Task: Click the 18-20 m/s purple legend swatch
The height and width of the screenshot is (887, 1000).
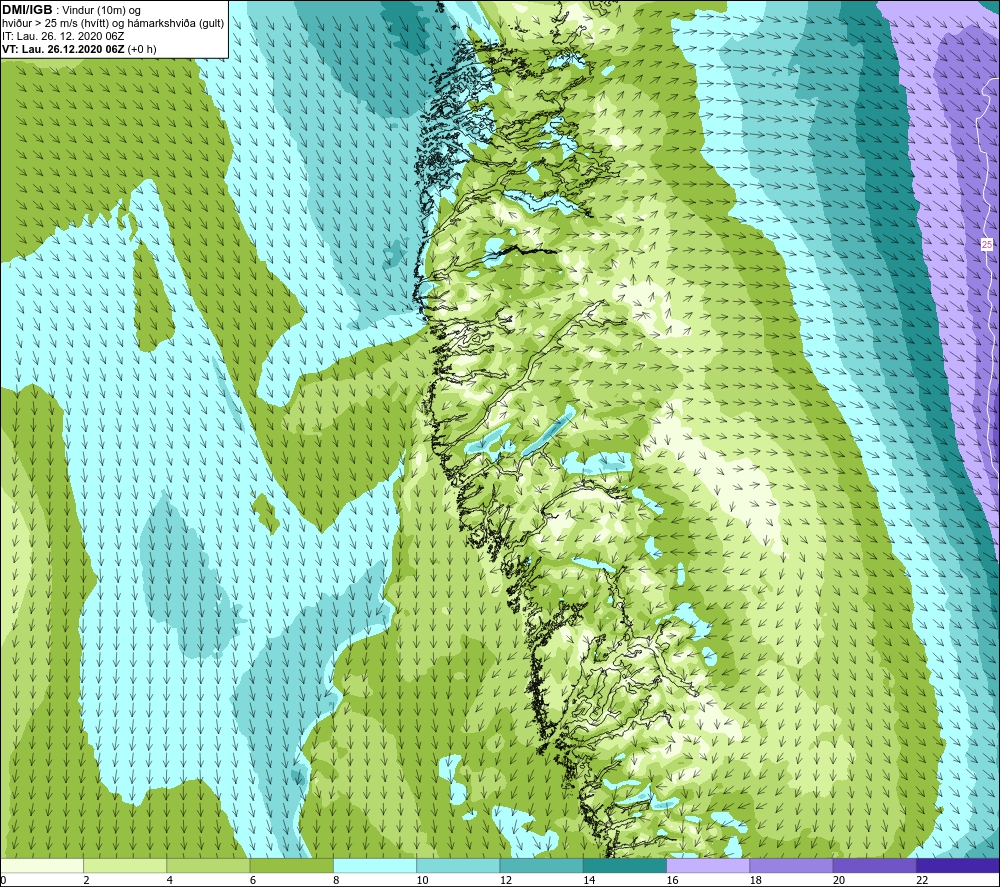Action: click(x=791, y=865)
